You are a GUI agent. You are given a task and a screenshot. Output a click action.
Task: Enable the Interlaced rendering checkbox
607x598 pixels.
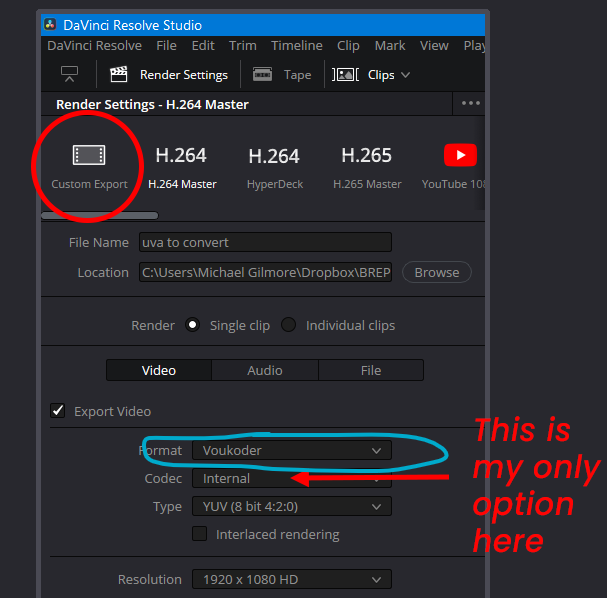point(200,535)
